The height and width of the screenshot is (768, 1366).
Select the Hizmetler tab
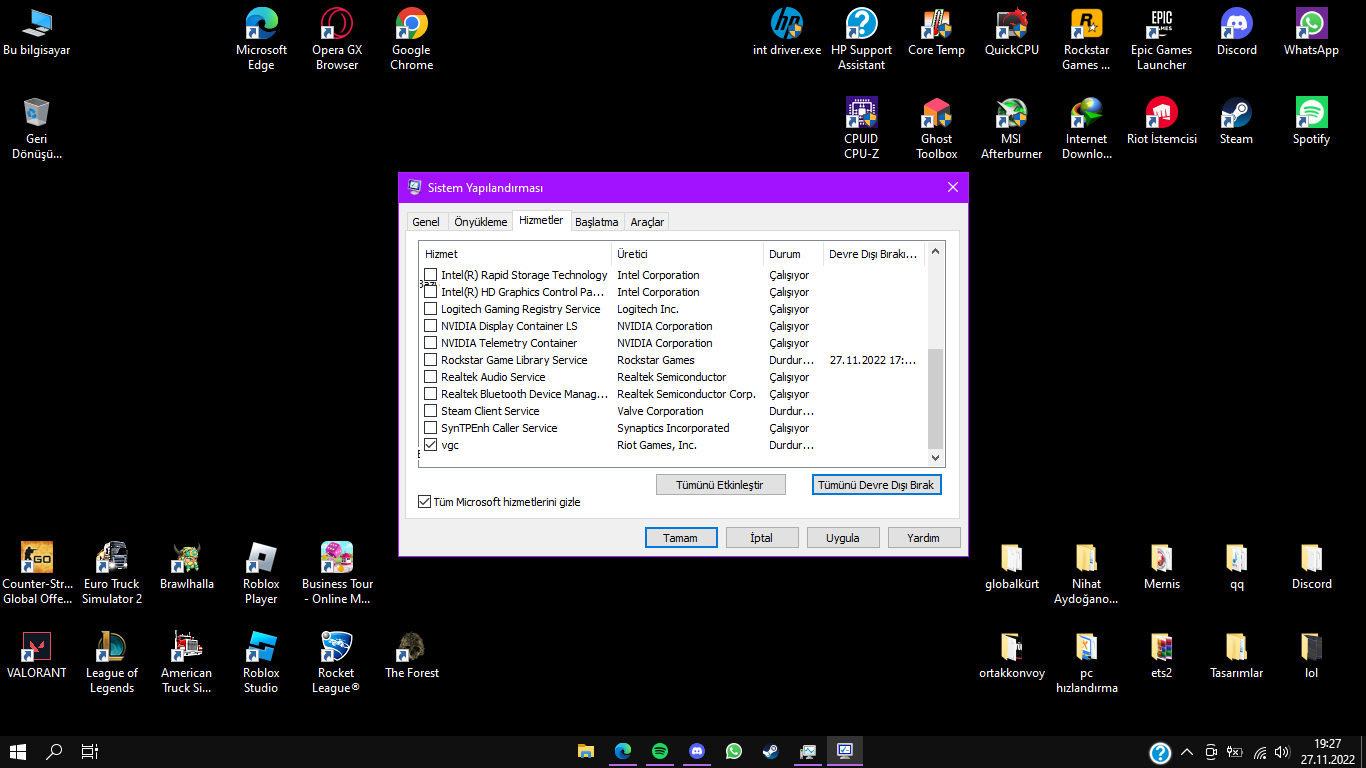click(541, 220)
